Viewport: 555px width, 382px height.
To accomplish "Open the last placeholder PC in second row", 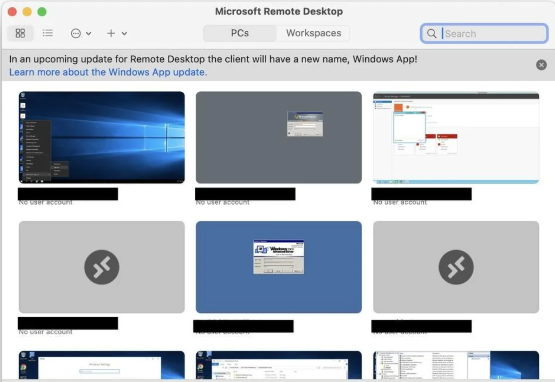I will [x=456, y=267].
